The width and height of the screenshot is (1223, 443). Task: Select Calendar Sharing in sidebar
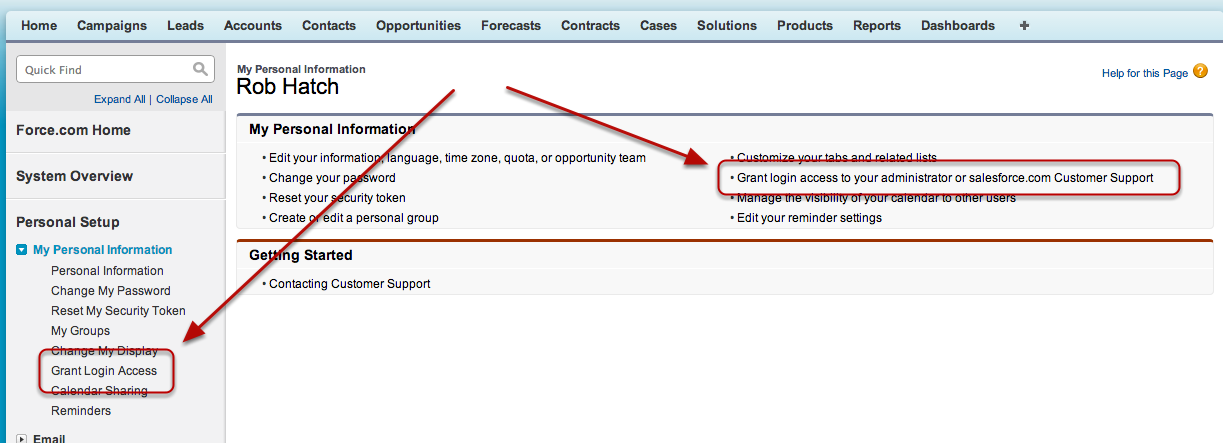tap(99, 390)
